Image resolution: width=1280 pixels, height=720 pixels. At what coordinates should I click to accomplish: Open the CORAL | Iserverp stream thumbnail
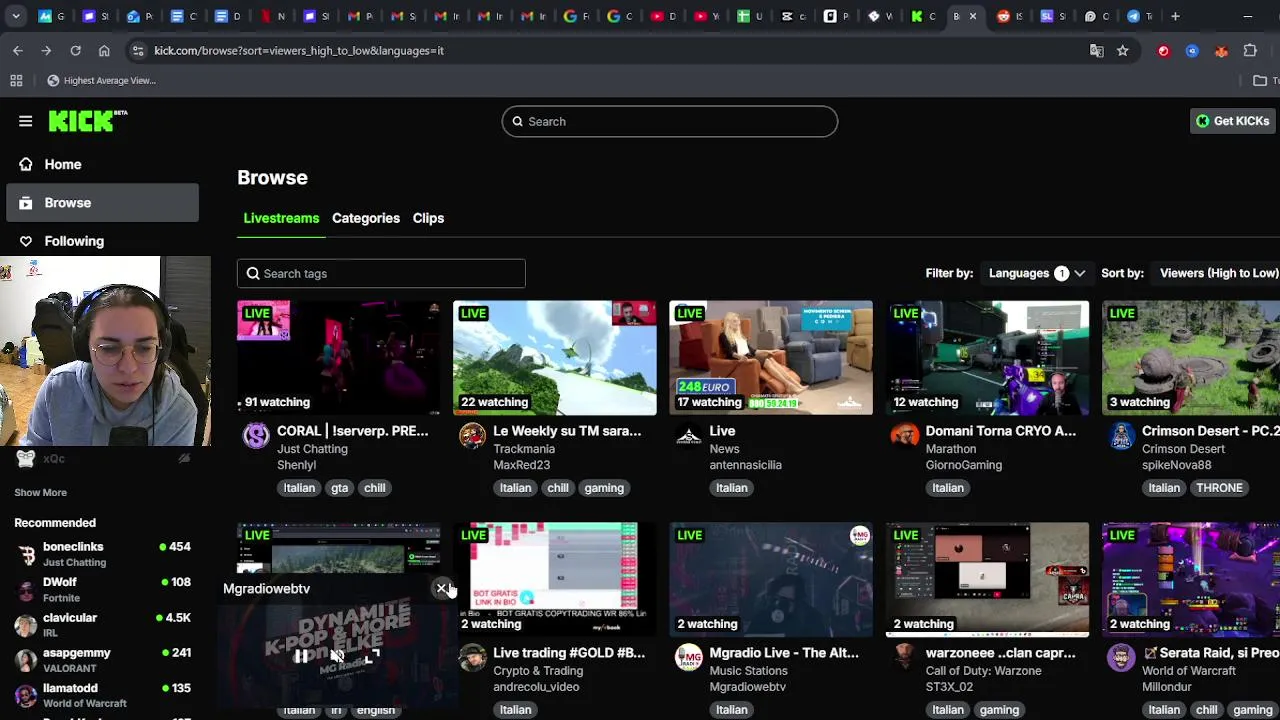point(339,358)
